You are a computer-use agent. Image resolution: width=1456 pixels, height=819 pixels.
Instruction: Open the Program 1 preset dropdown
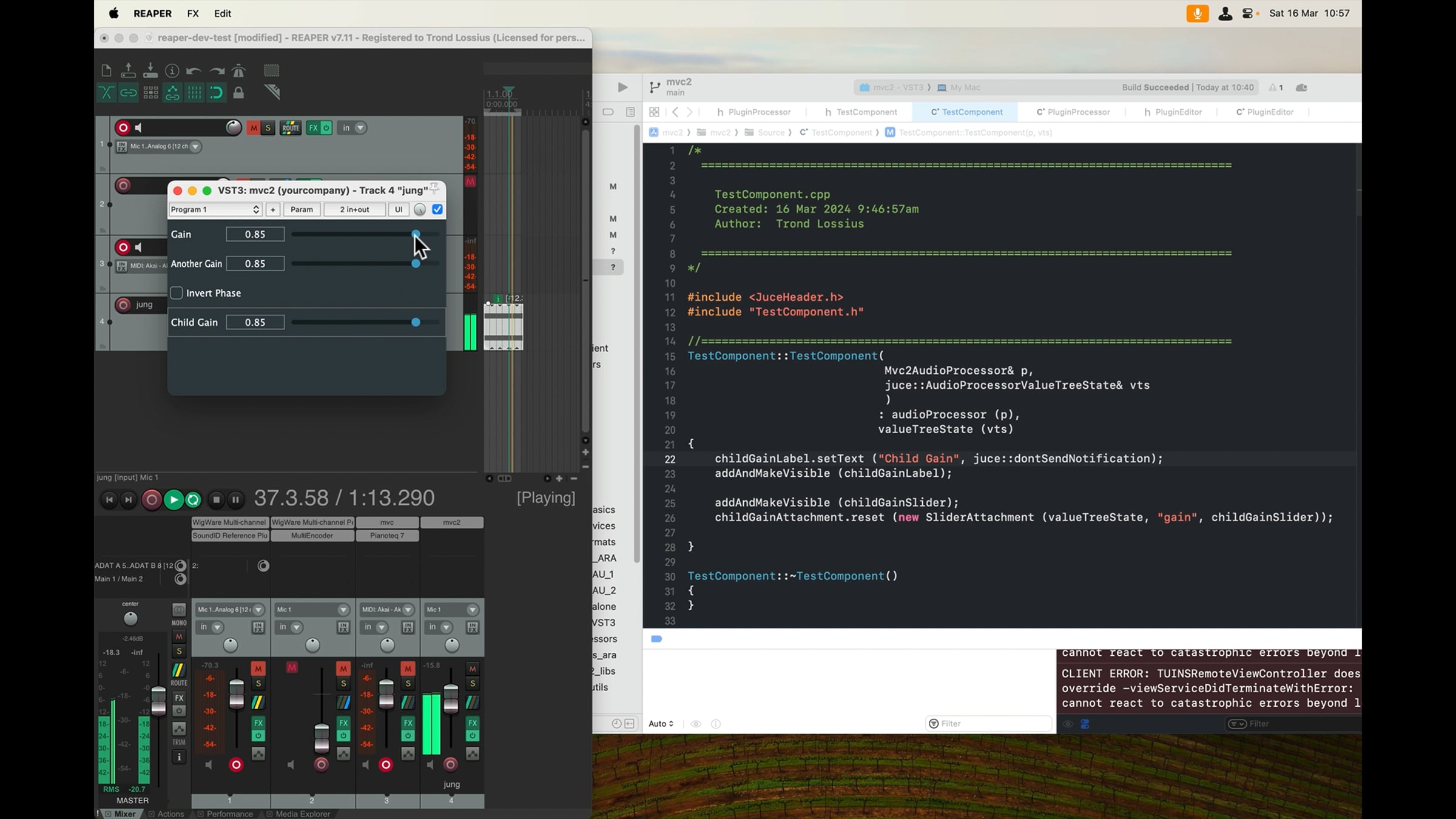click(215, 209)
